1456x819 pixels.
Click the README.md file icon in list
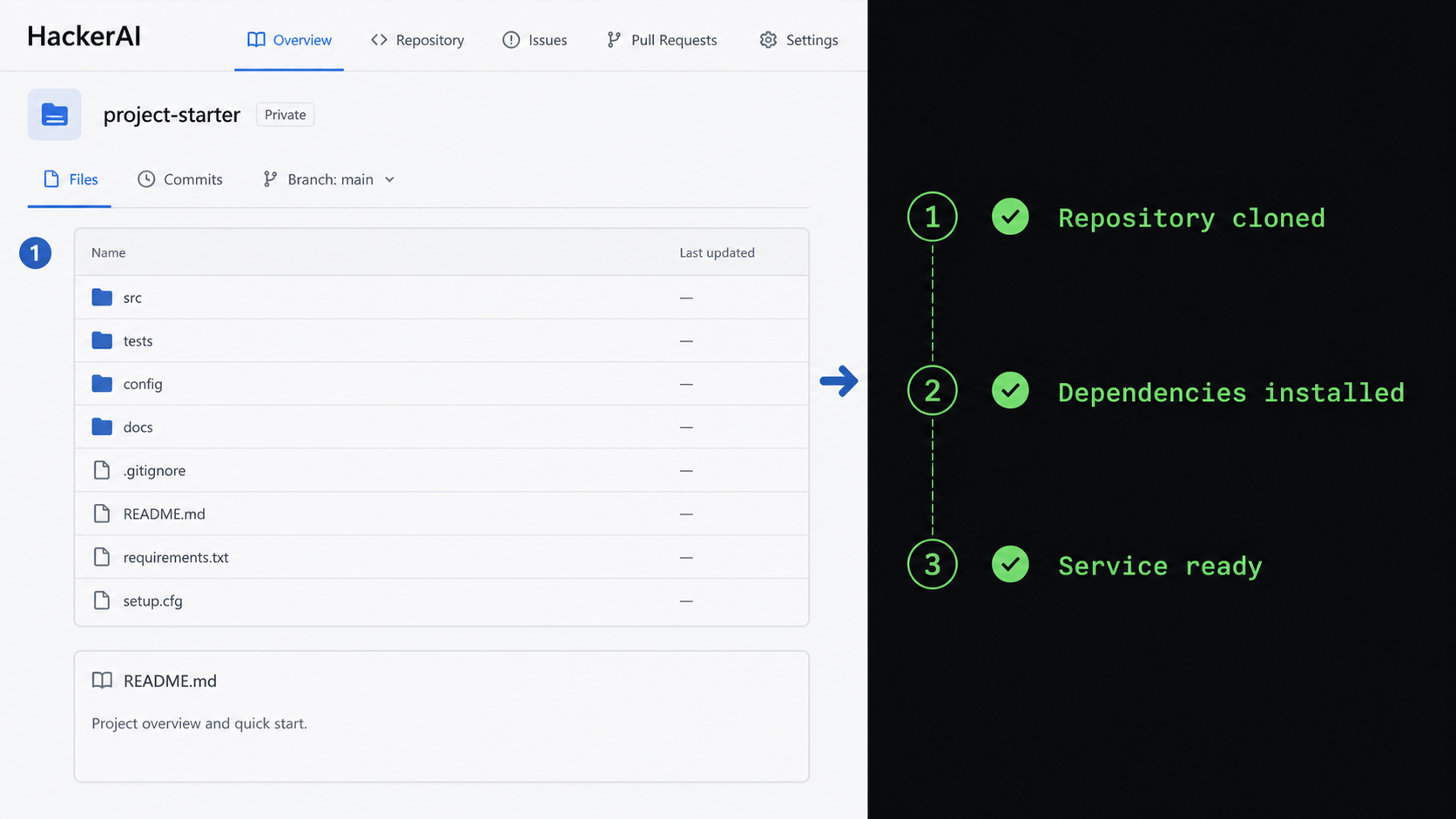[102, 514]
